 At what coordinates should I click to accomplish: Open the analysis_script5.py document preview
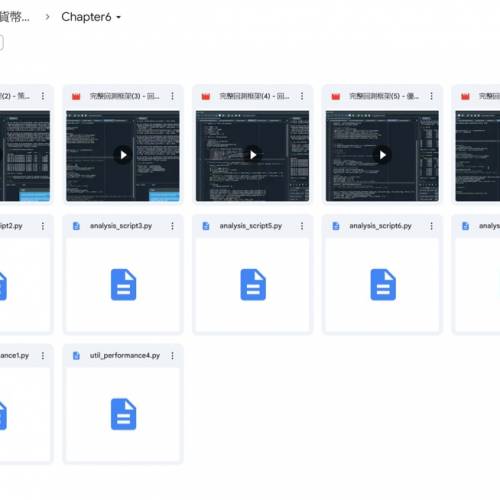252,285
